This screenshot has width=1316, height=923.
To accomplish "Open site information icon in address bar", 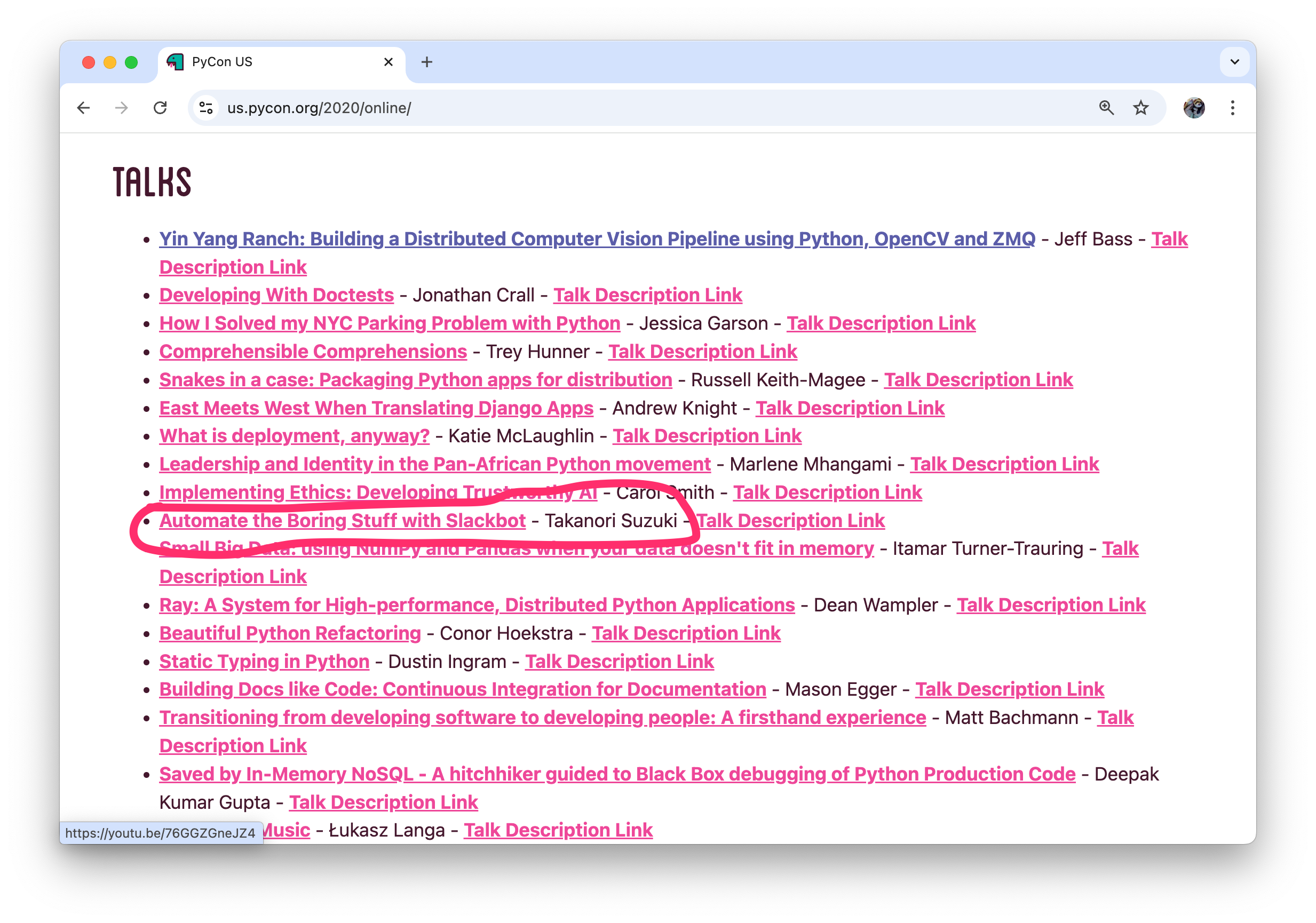I will point(206,108).
